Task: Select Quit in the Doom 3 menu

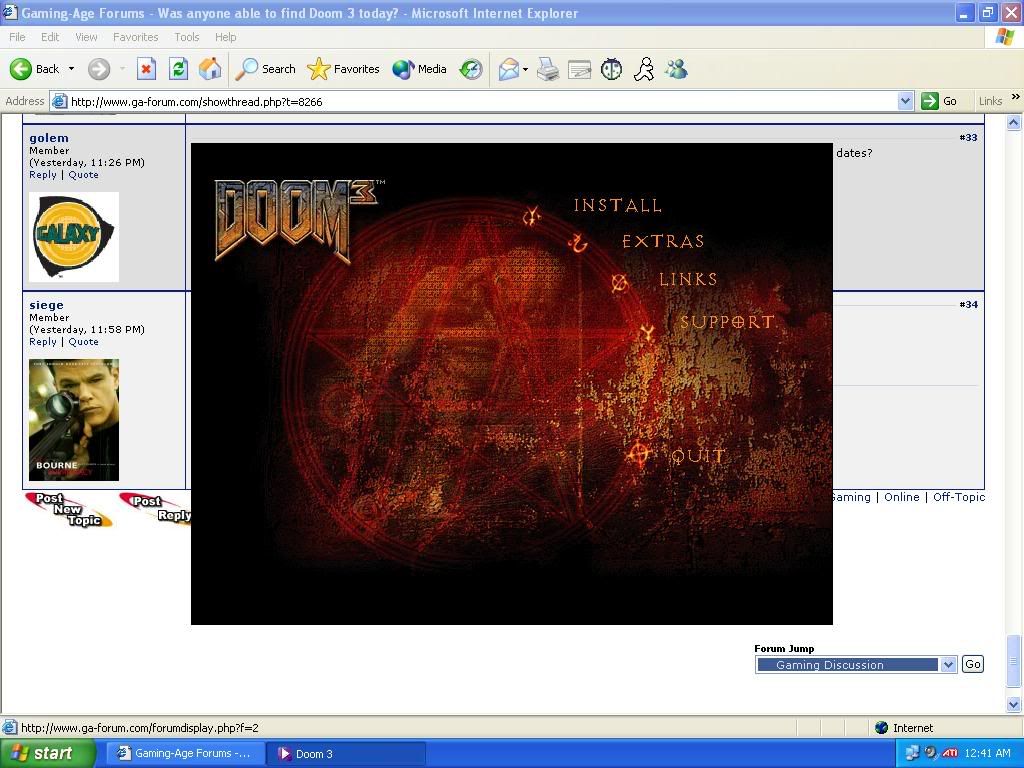Action: [698, 455]
